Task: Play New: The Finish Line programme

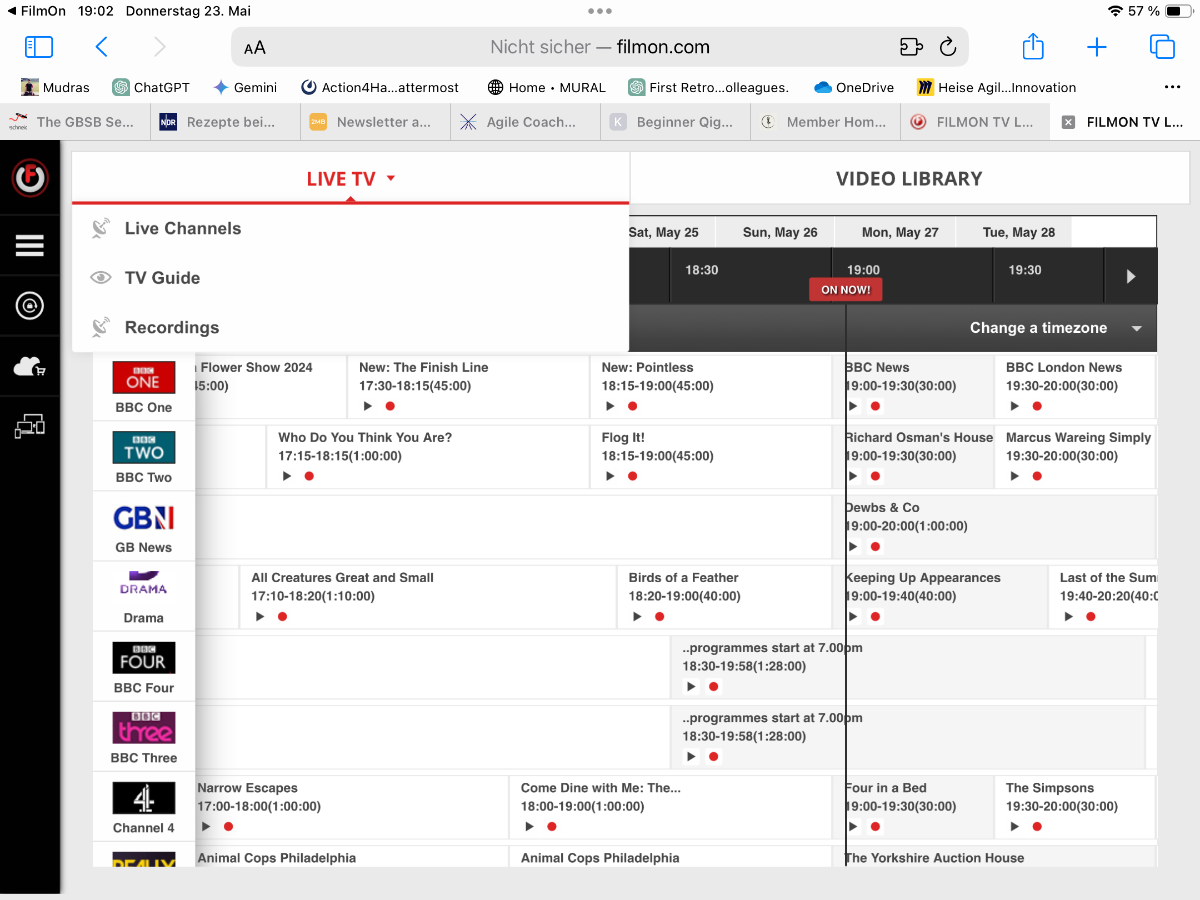Action: click(x=368, y=406)
